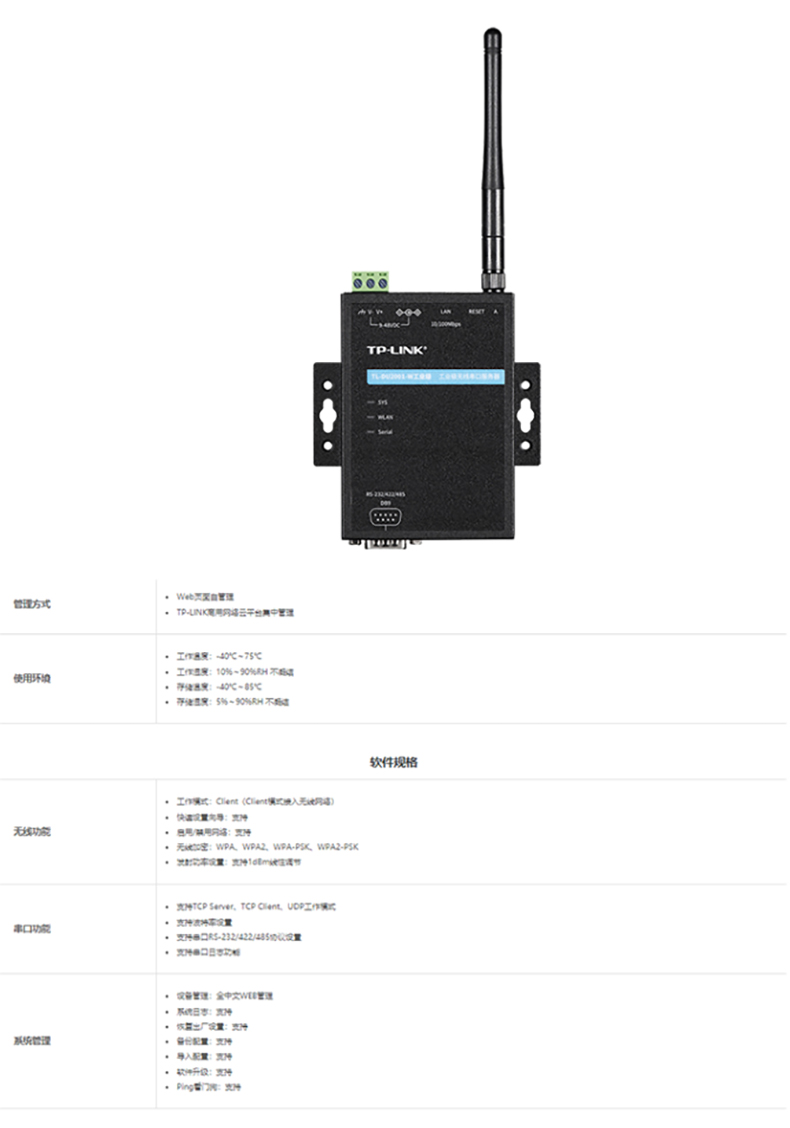Select the 串口功能 row label
The height and width of the screenshot is (1128, 790).
point(32,929)
